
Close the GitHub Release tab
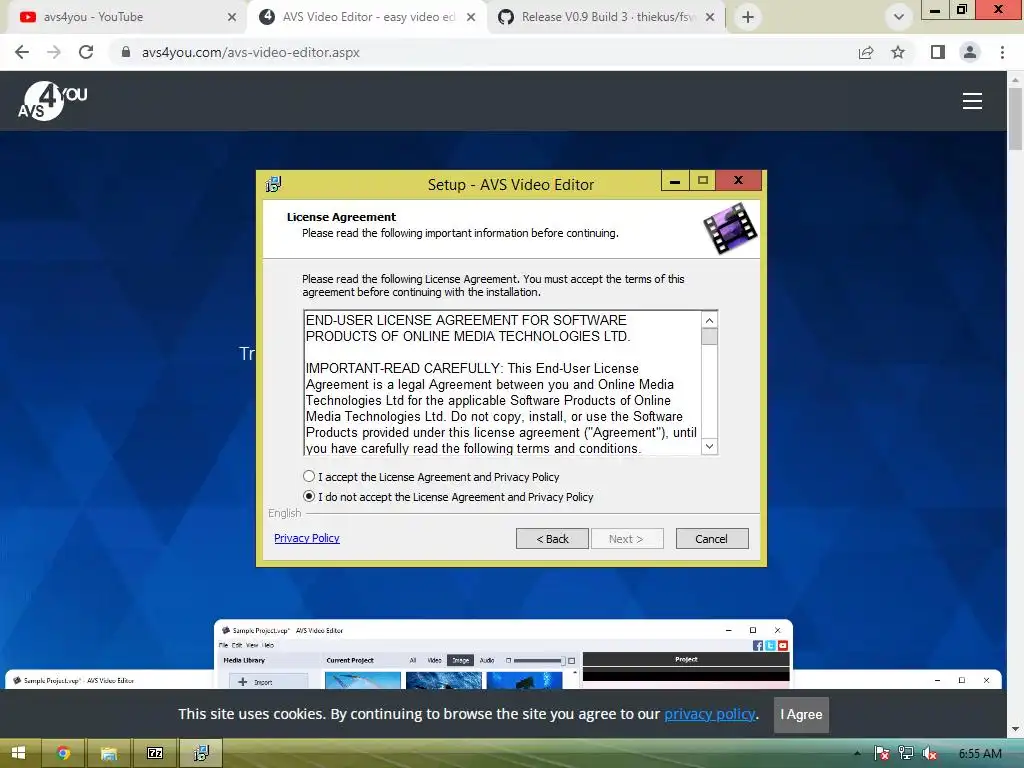710,17
